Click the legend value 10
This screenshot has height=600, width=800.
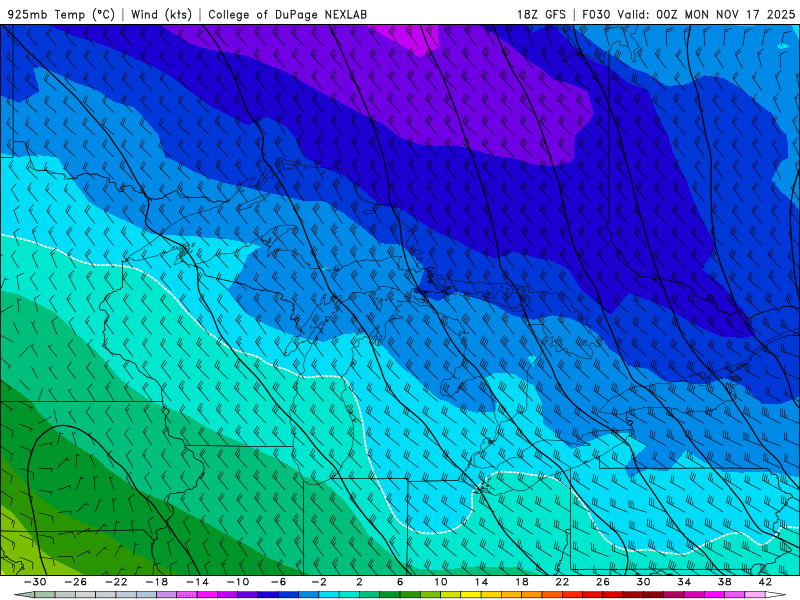coord(441,582)
